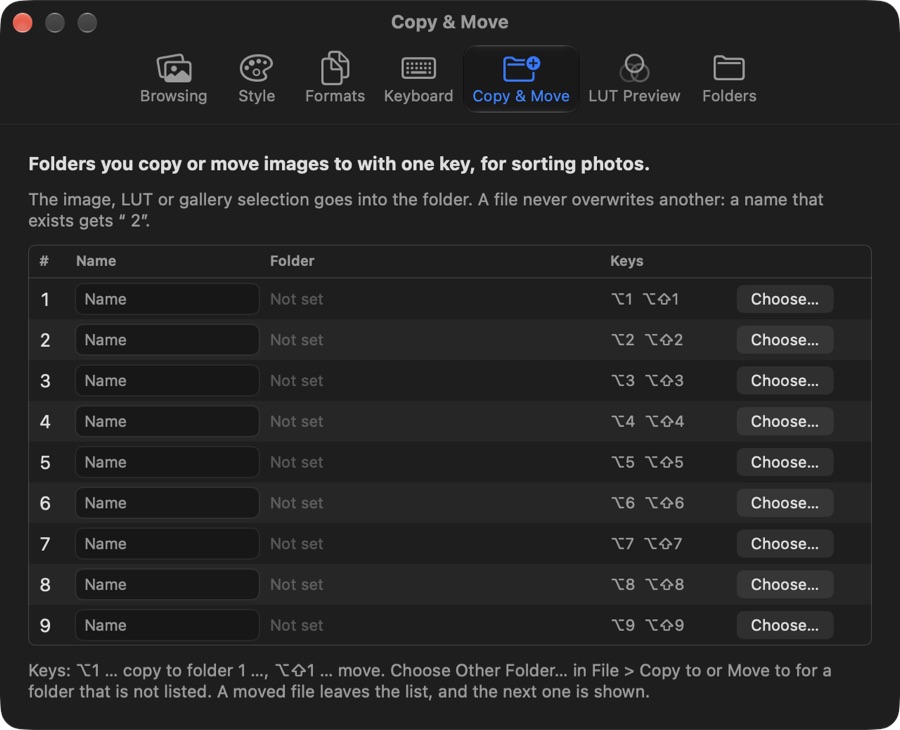
Task: Show the Keyboard preferences tab
Action: pos(418,79)
